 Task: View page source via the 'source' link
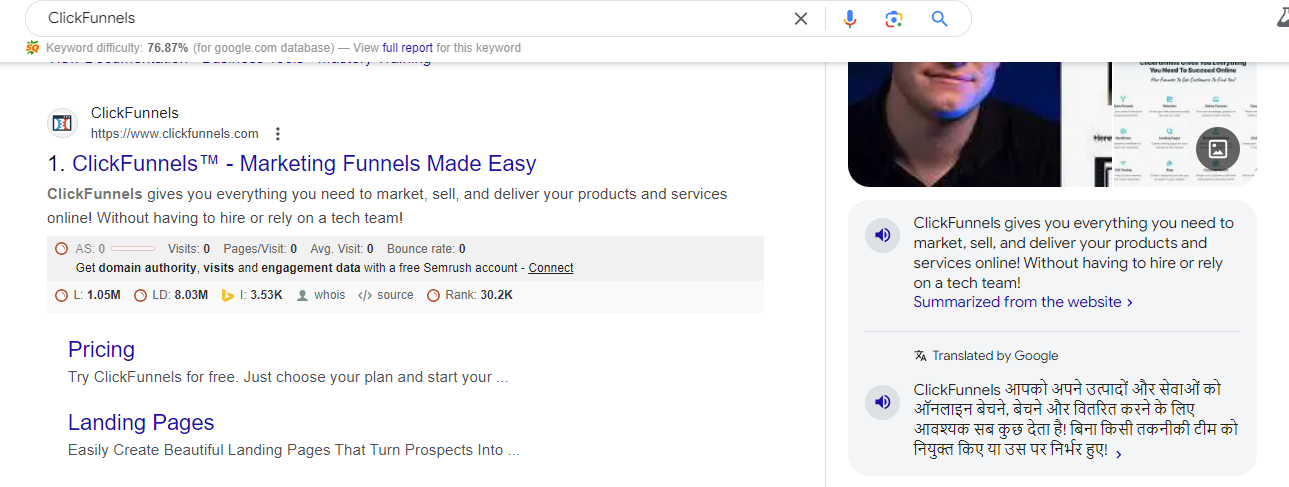(394, 295)
